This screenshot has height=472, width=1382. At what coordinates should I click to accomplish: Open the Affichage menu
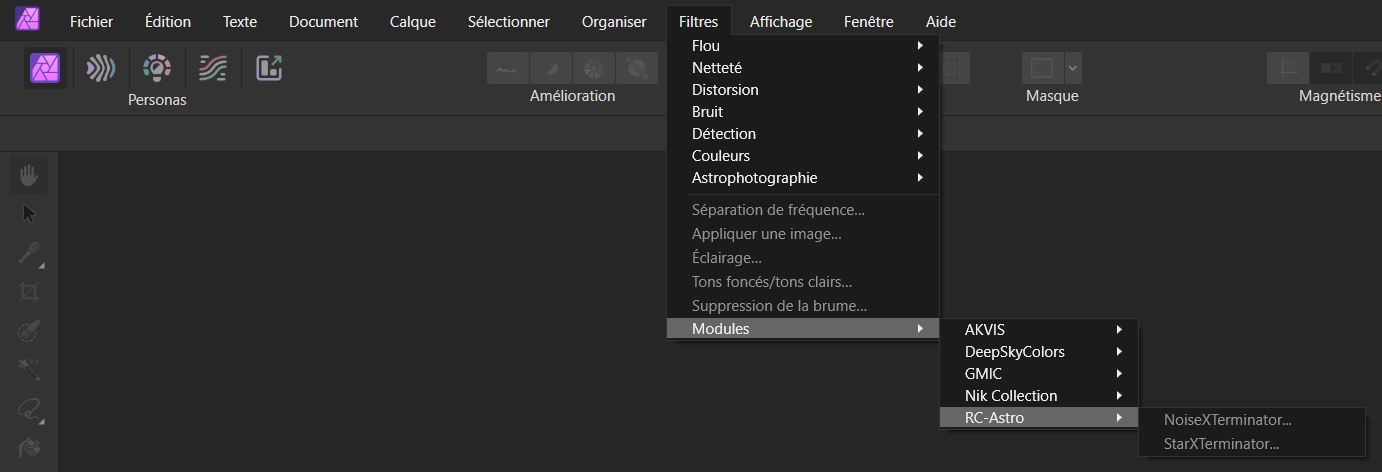pos(780,22)
